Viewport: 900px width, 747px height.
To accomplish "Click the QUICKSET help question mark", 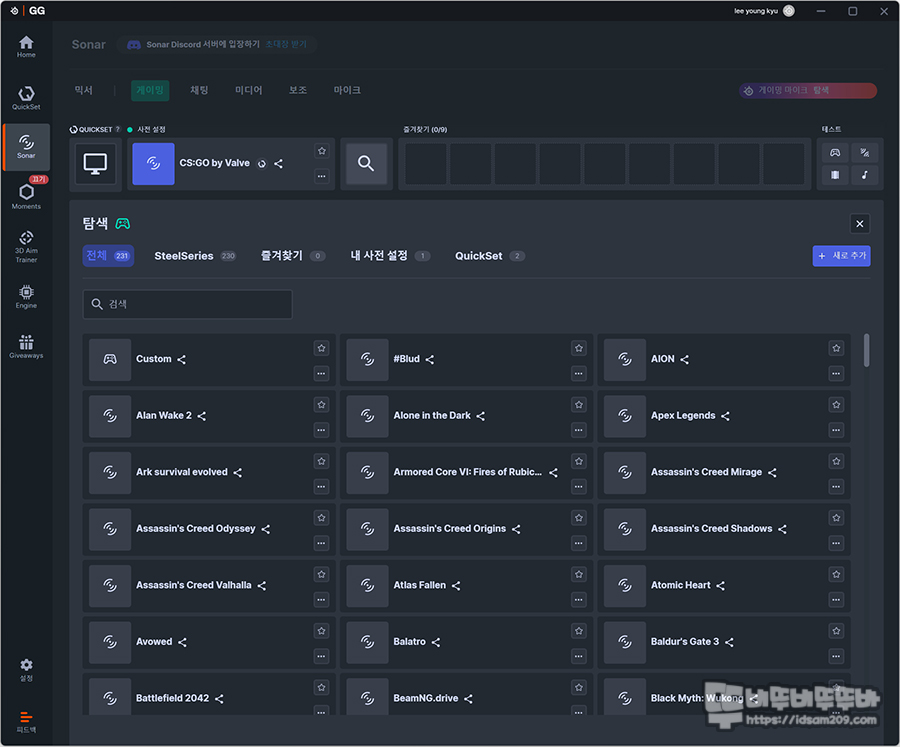I will (118, 129).
